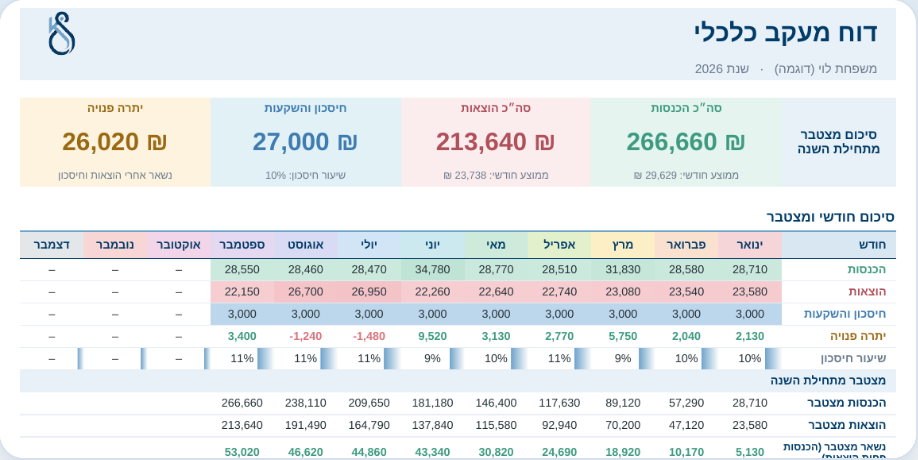Click the פברואר column header
This screenshot has width=918, height=460.
(686, 245)
